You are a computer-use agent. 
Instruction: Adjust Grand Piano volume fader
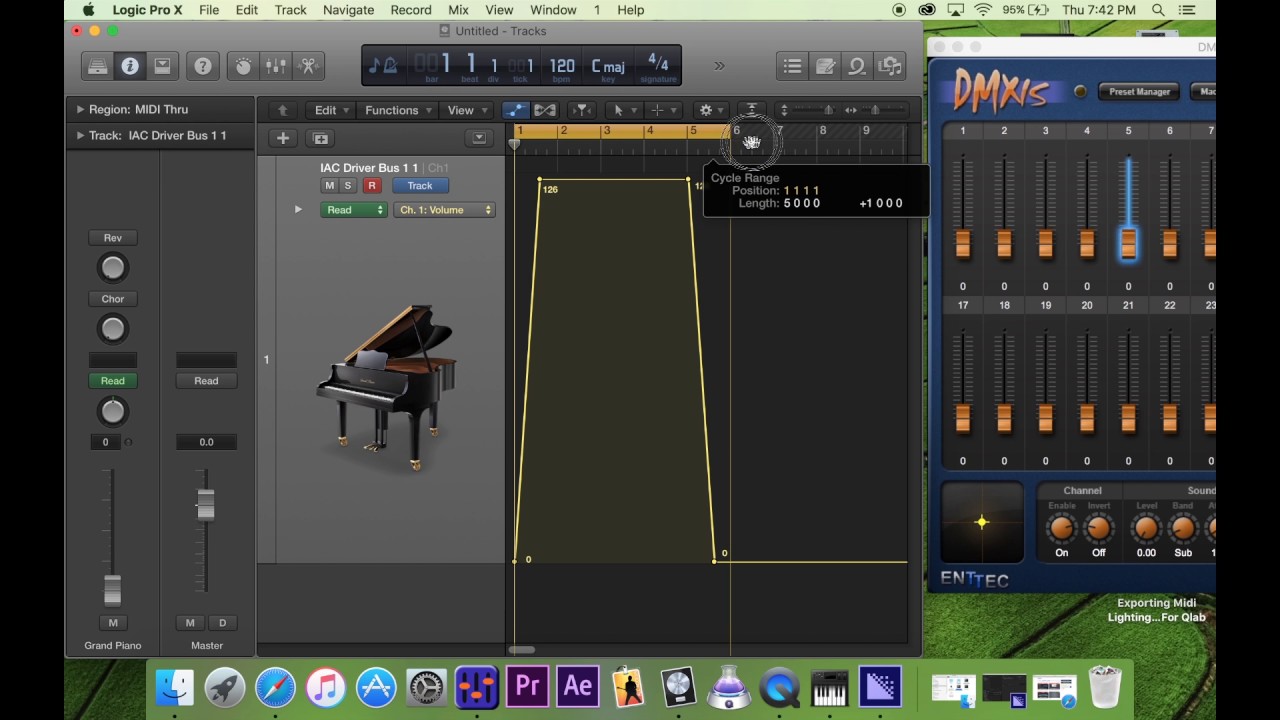point(112,590)
